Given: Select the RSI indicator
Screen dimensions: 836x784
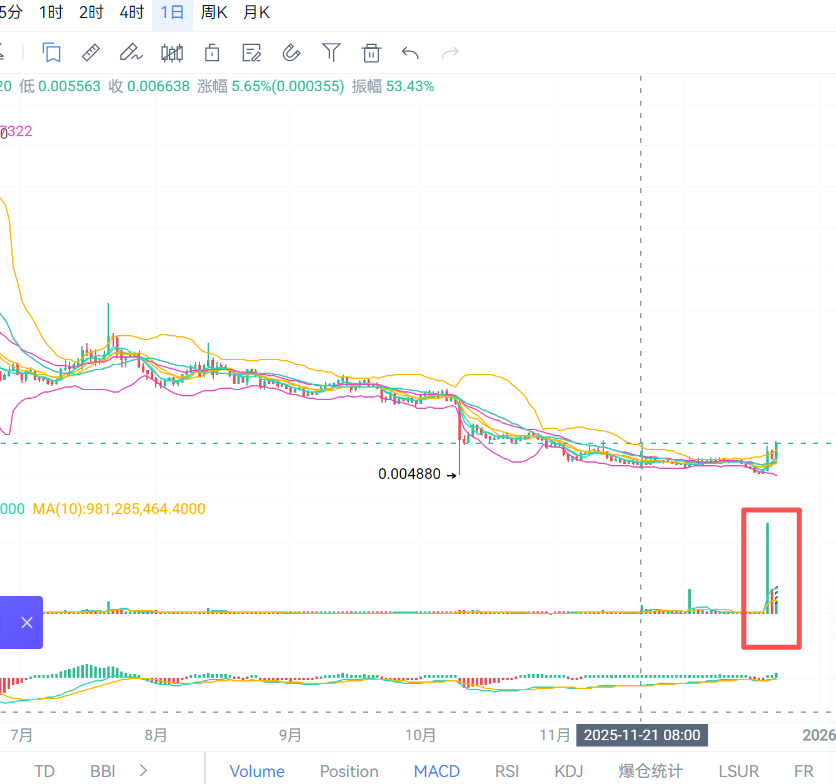Looking at the screenshot, I should click(x=506, y=771).
